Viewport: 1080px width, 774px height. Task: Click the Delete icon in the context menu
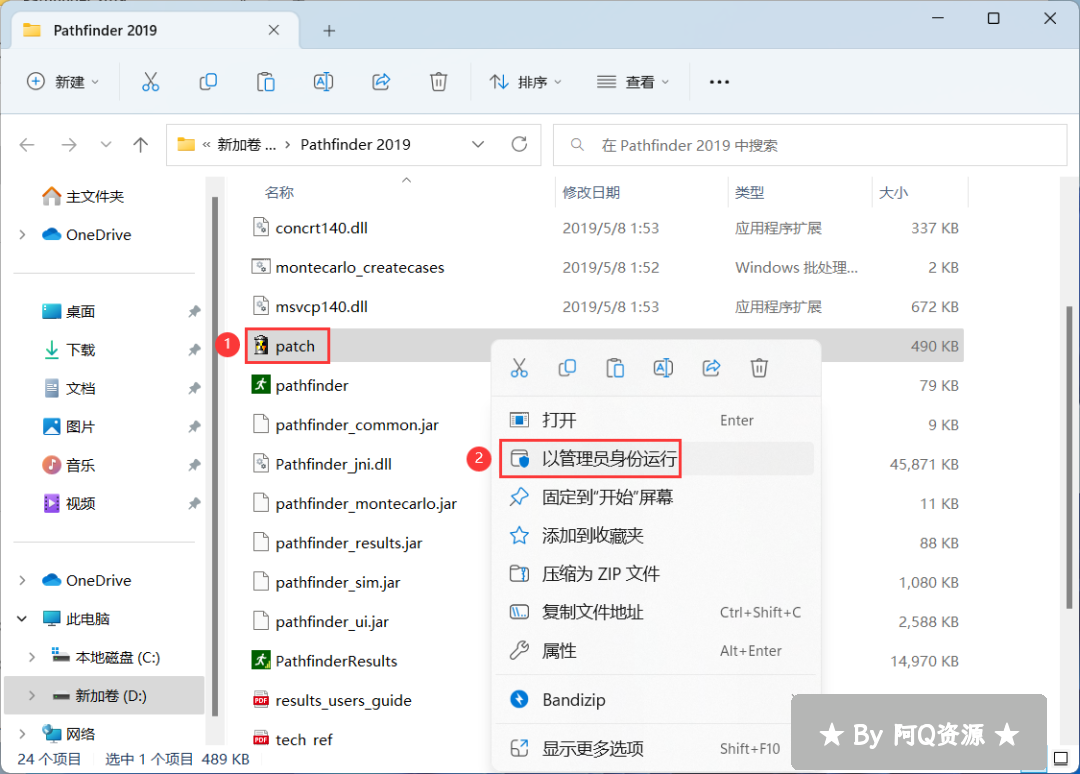click(x=759, y=368)
